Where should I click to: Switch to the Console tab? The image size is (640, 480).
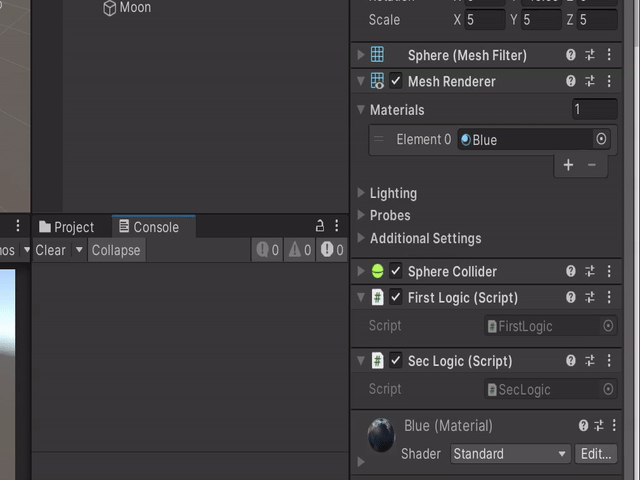(x=154, y=227)
